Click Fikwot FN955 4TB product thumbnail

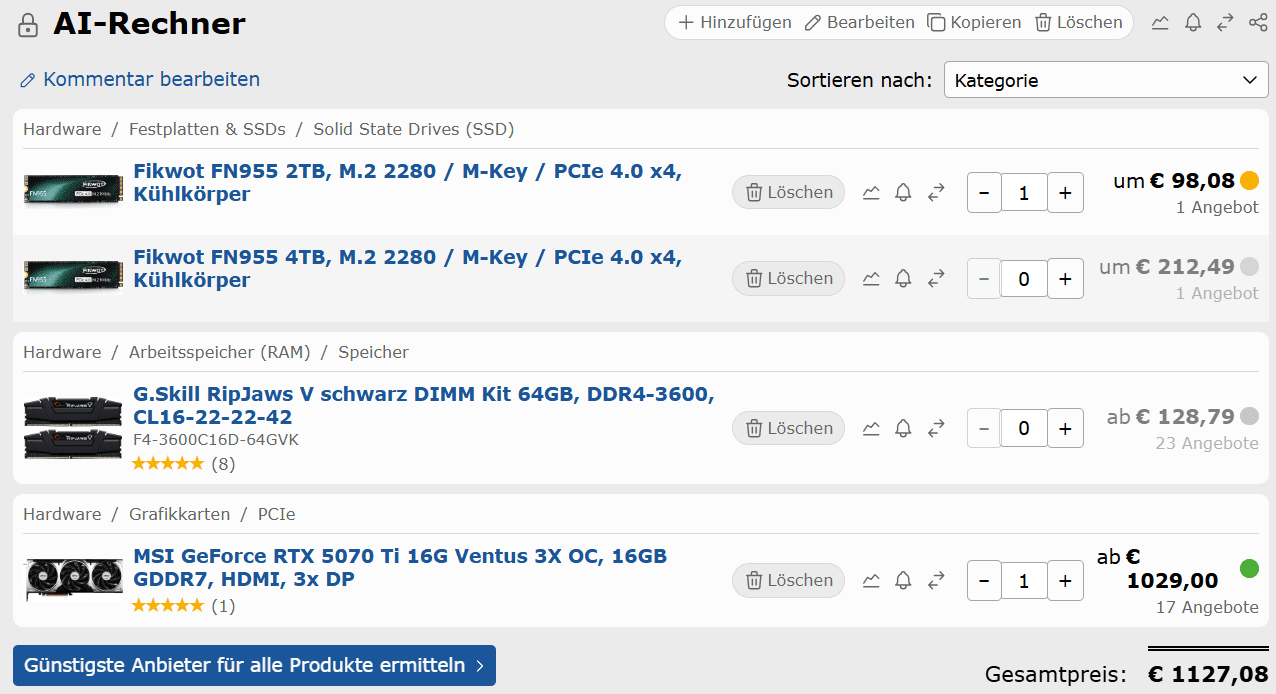point(74,277)
